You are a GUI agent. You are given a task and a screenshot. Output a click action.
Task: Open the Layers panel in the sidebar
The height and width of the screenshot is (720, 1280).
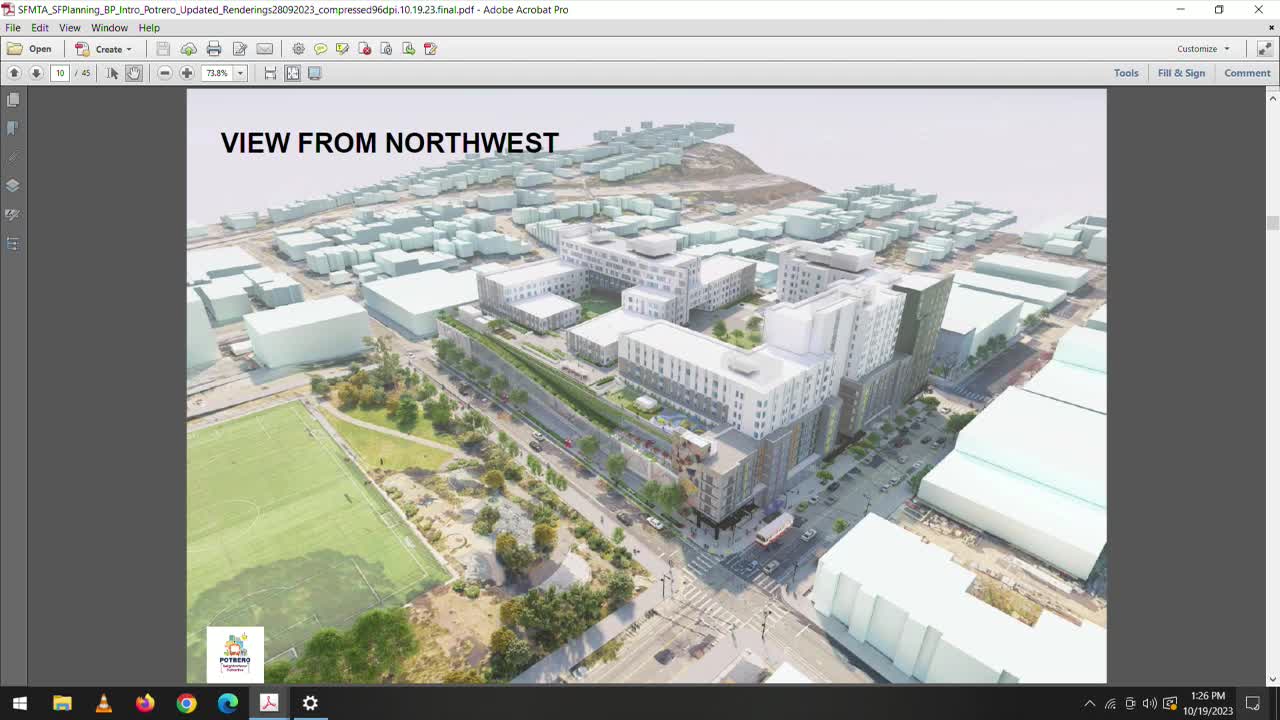12,185
